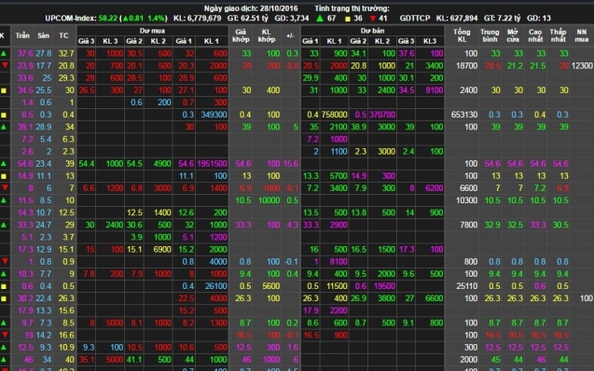Click the green up-arrow beside 67 in header

320,18
